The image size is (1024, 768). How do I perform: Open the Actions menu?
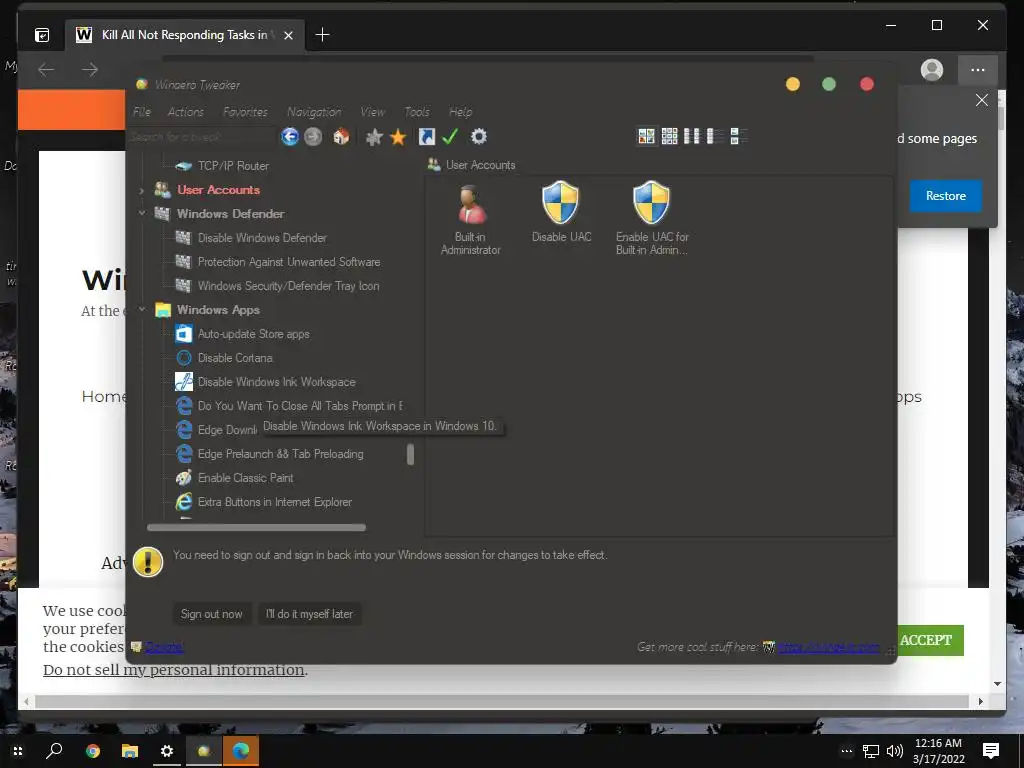click(x=185, y=112)
